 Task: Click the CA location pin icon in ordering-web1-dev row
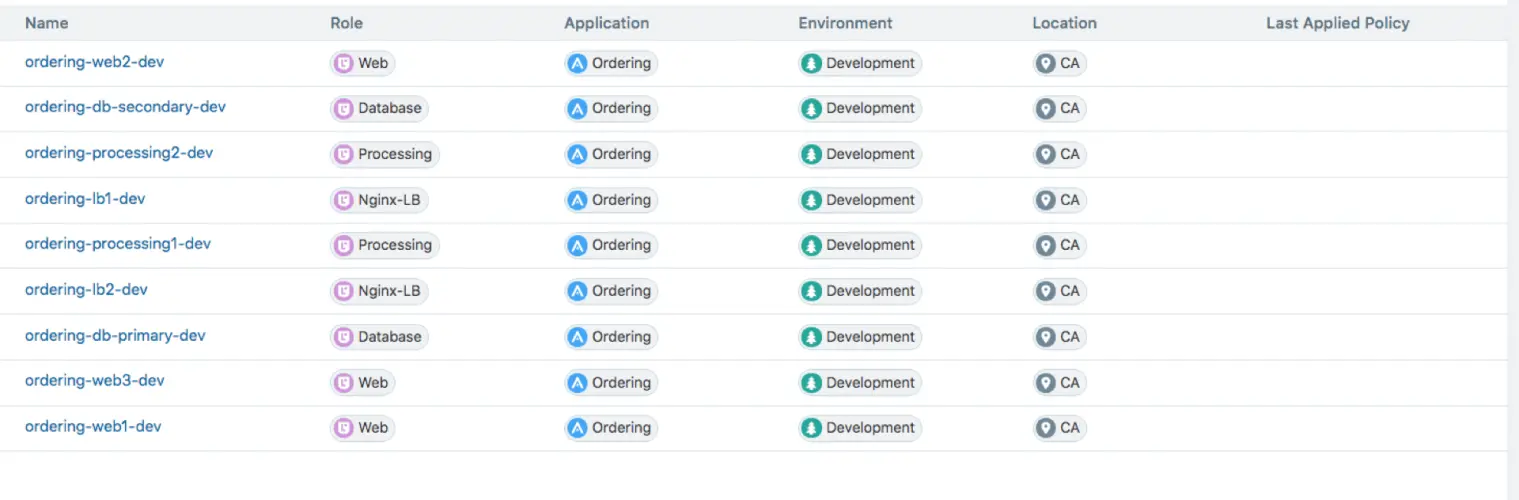click(1046, 428)
